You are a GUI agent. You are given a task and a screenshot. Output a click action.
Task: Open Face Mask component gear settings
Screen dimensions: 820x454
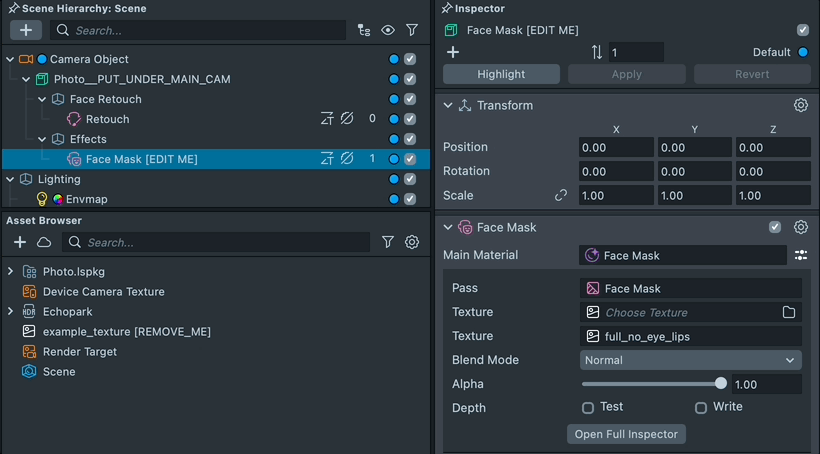click(800, 227)
